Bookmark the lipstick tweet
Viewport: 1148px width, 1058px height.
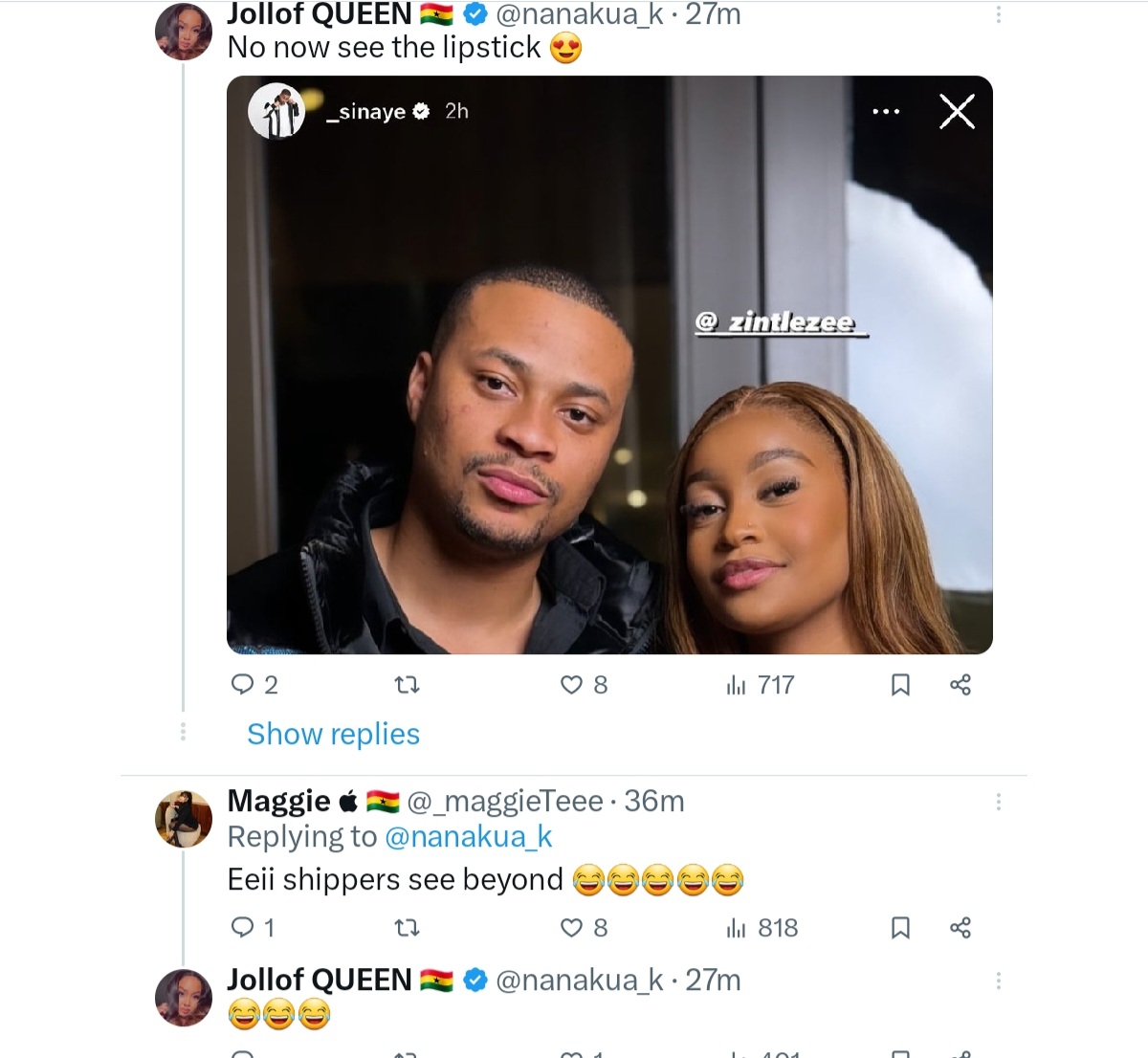point(900,685)
